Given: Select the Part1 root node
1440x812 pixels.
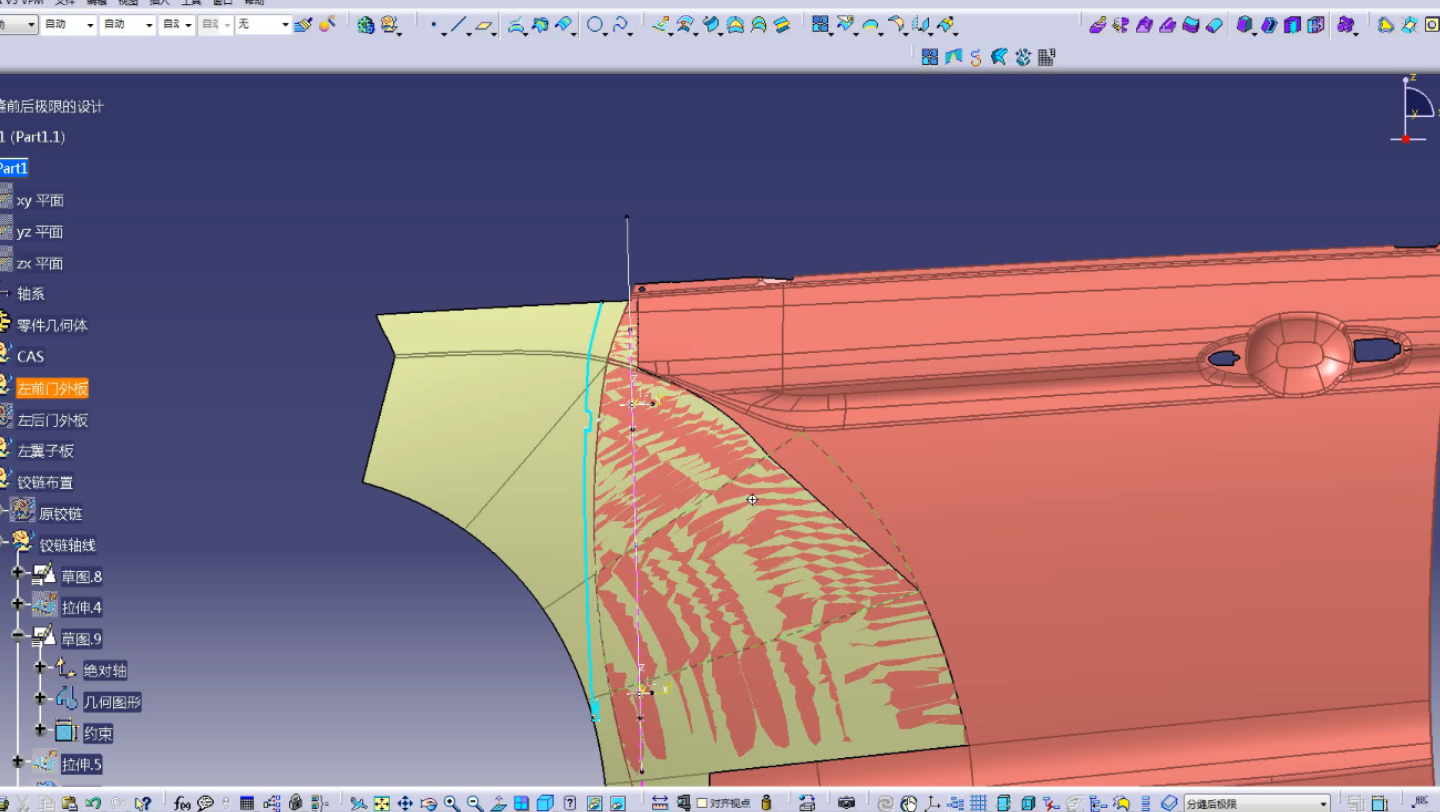Looking at the screenshot, I should coord(12,168).
